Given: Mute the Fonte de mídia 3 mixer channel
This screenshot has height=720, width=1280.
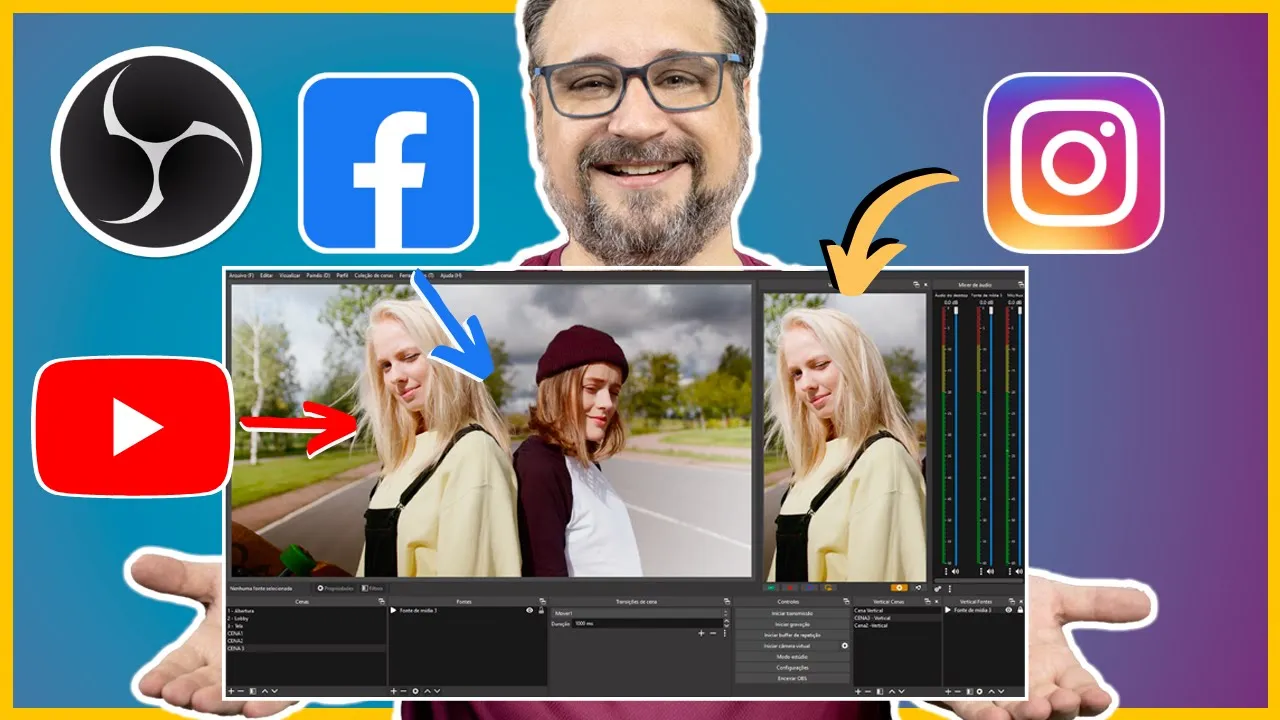Looking at the screenshot, I should tap(990, 572).
